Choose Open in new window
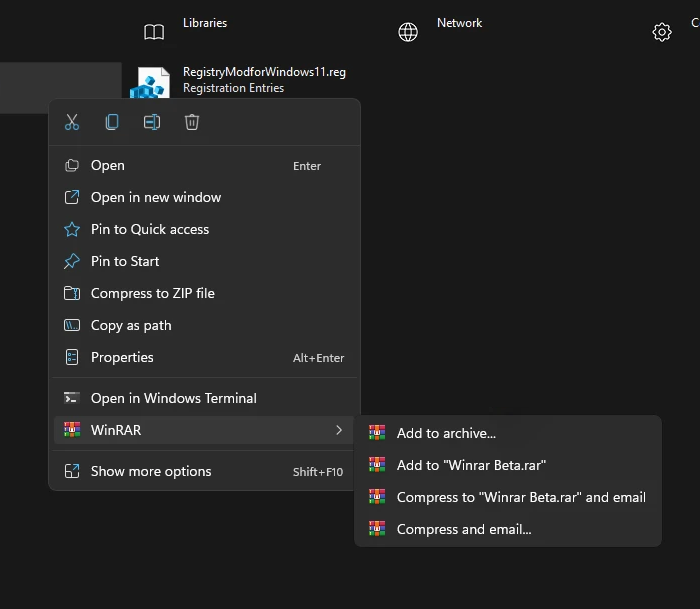This screenshot has height=609, width=700. (205, 197)
